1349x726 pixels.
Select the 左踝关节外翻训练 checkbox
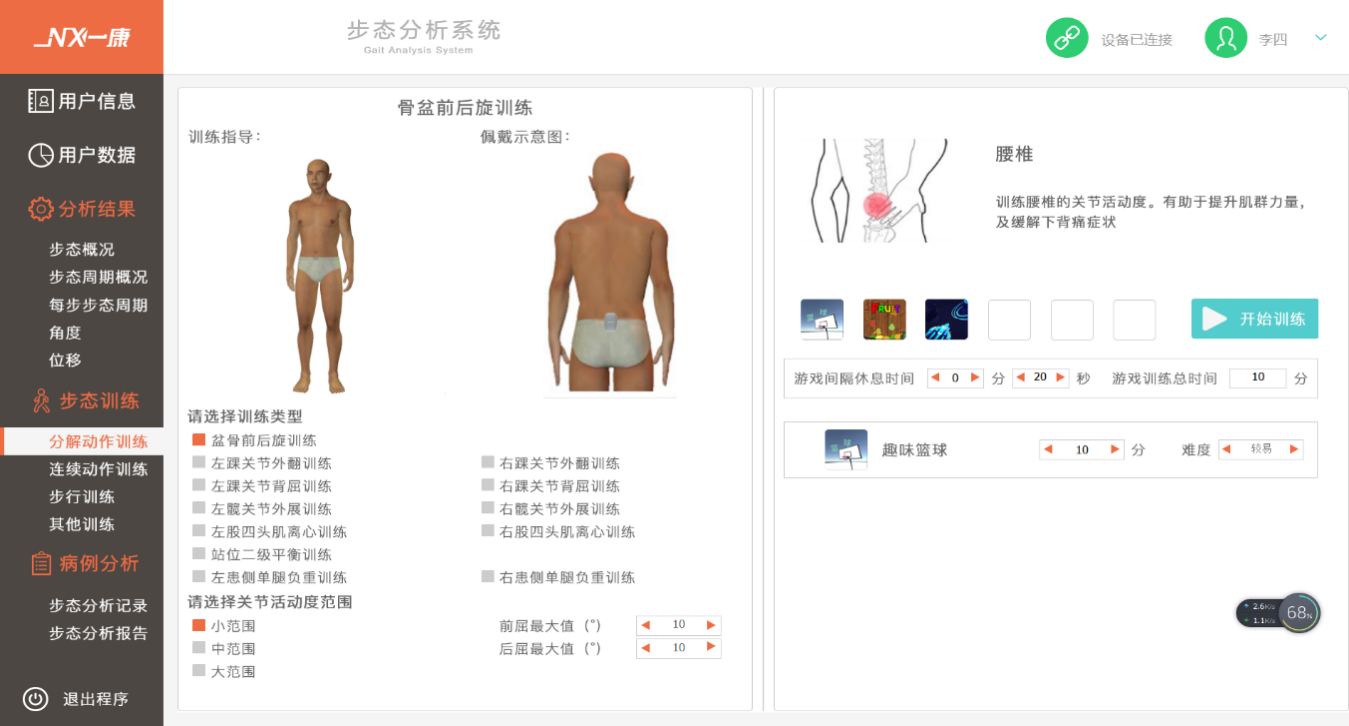pos(198,463)
